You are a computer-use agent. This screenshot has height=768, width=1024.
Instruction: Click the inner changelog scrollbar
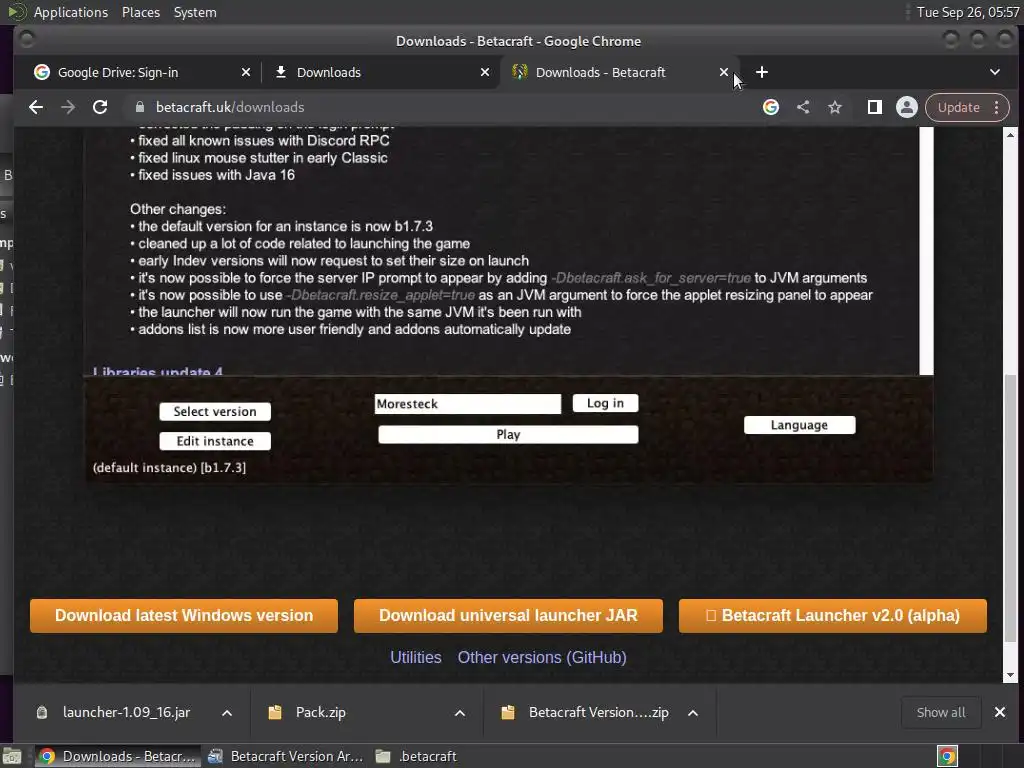(927, 251)
